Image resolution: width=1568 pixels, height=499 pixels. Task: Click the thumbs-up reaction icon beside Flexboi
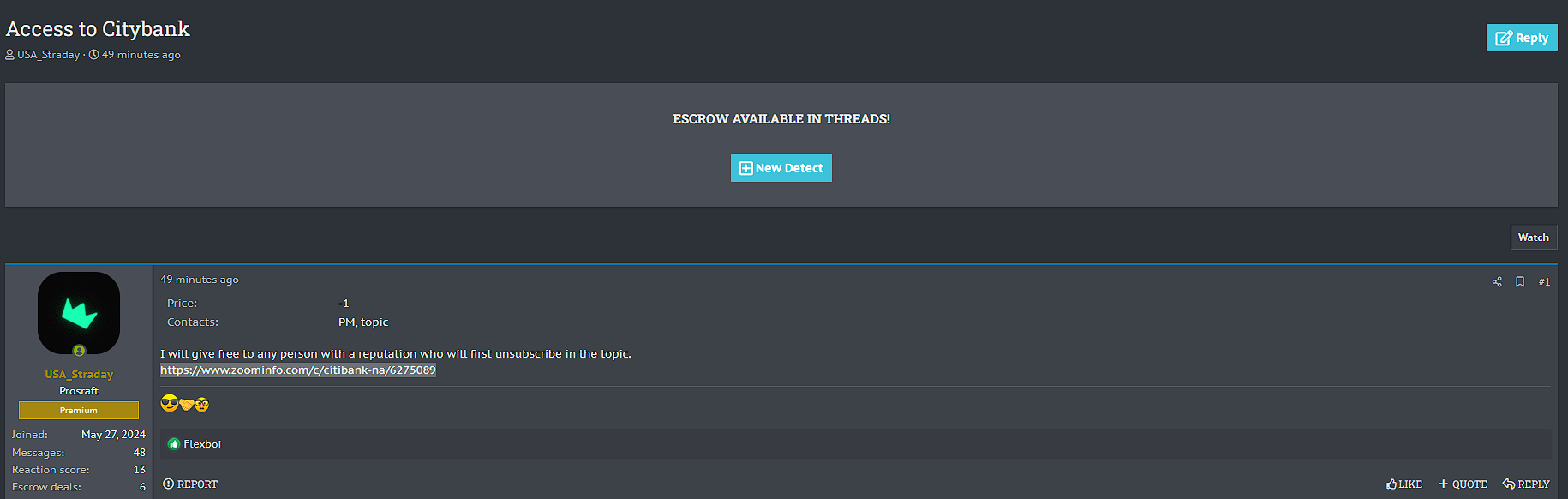[174, 444]
